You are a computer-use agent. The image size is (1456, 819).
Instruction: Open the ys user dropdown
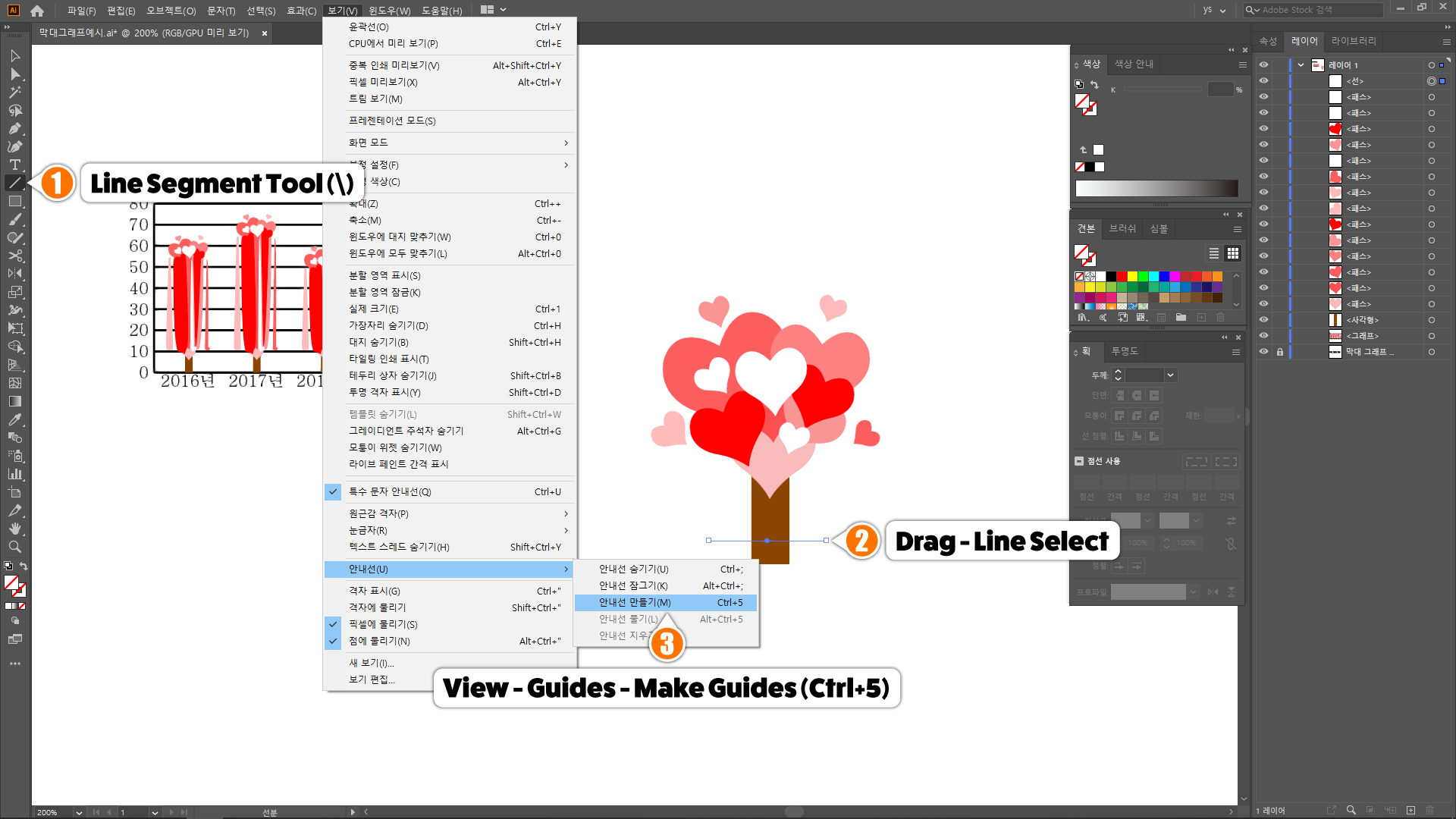(x=1214, y=11)
